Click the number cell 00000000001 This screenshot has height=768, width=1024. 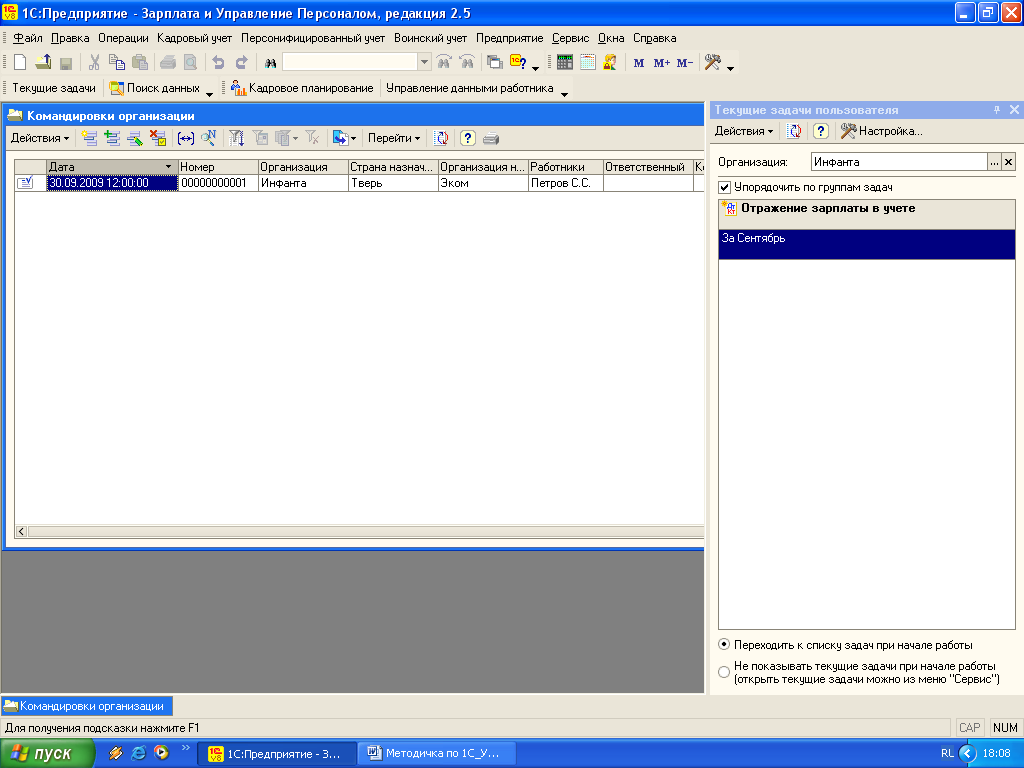218,183
